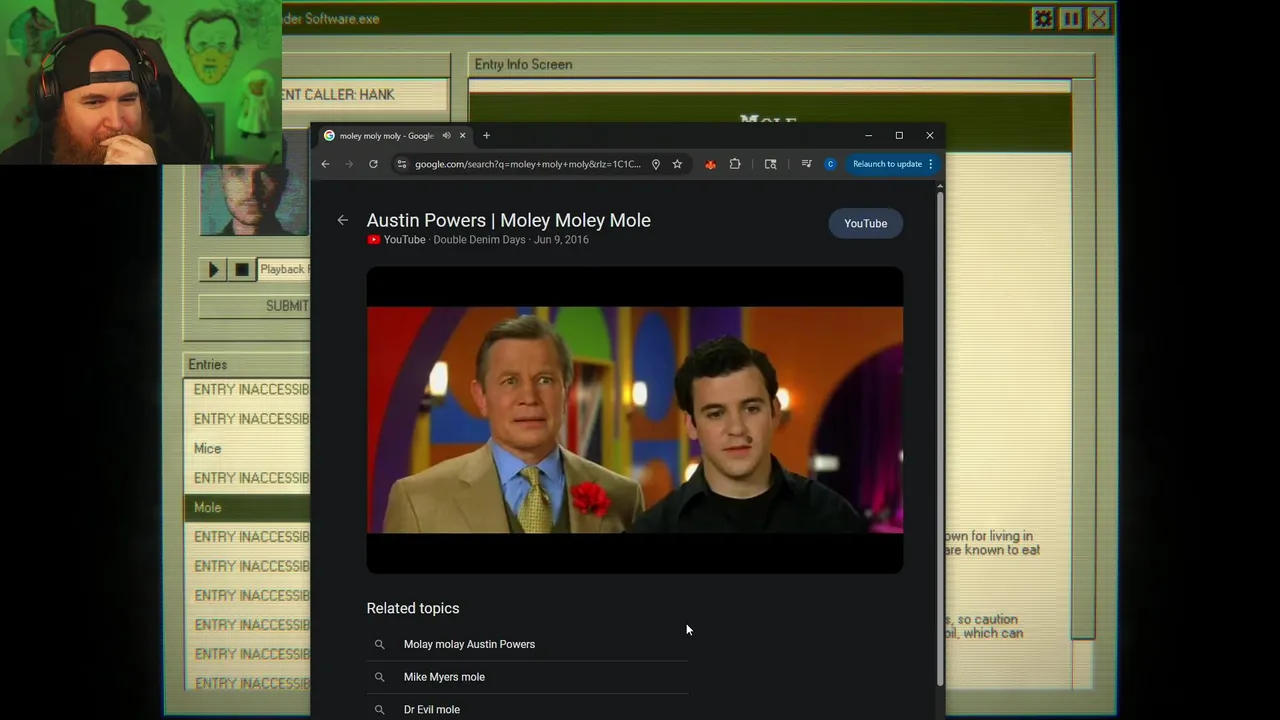Click the google.com address bar URL
The image size is (1280, 720).
tap(528, 164)
